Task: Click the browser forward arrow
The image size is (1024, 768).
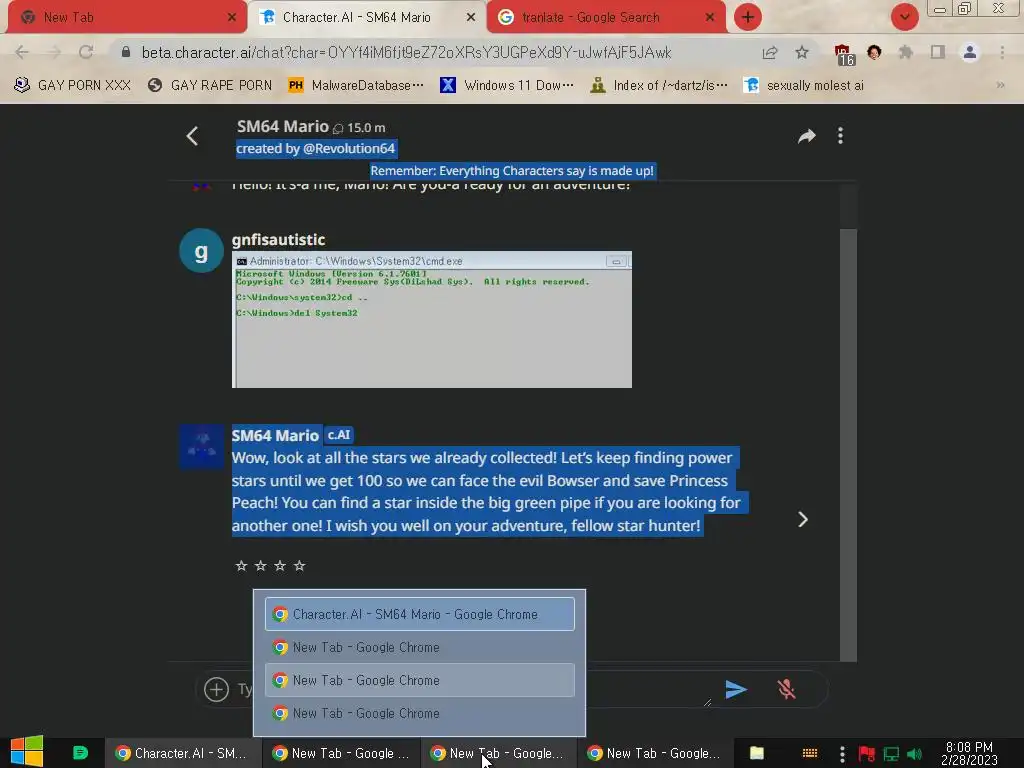Action: [x=54, y=52]
